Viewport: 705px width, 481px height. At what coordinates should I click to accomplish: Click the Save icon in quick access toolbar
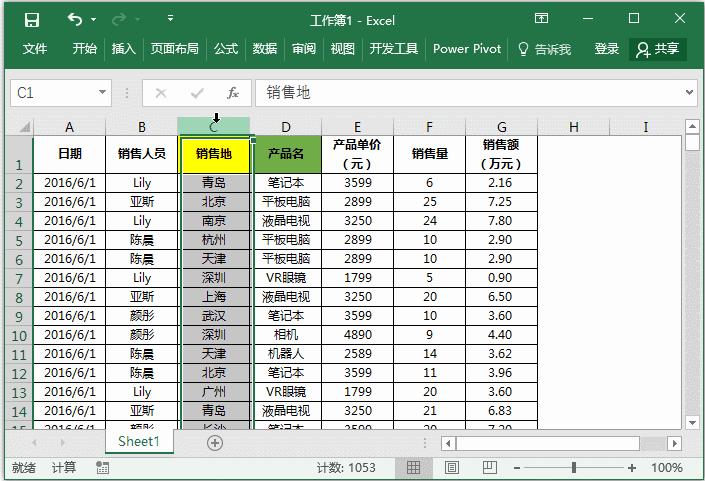[32, 20]
